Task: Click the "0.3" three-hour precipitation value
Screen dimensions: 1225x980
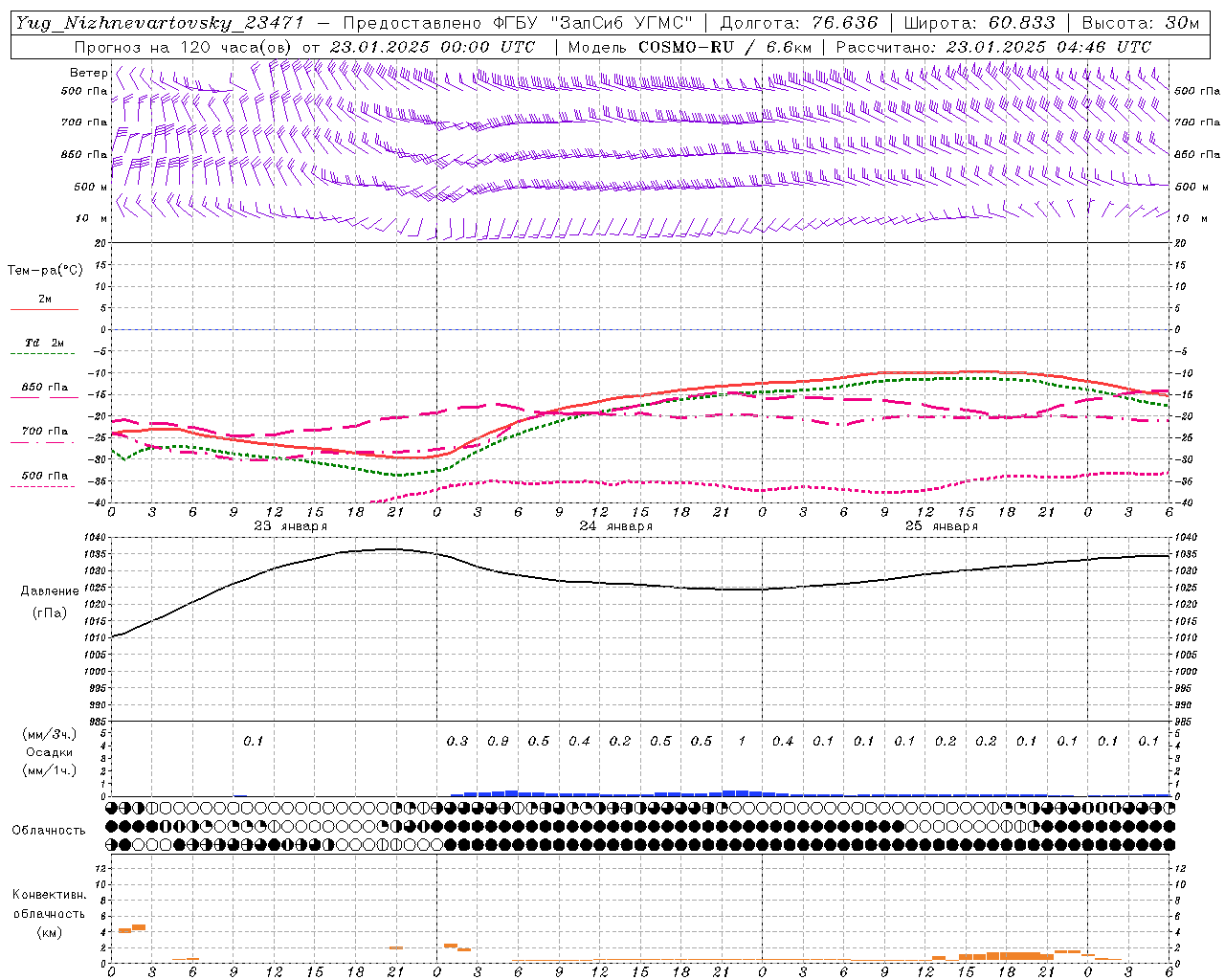Action: (457, 742)
